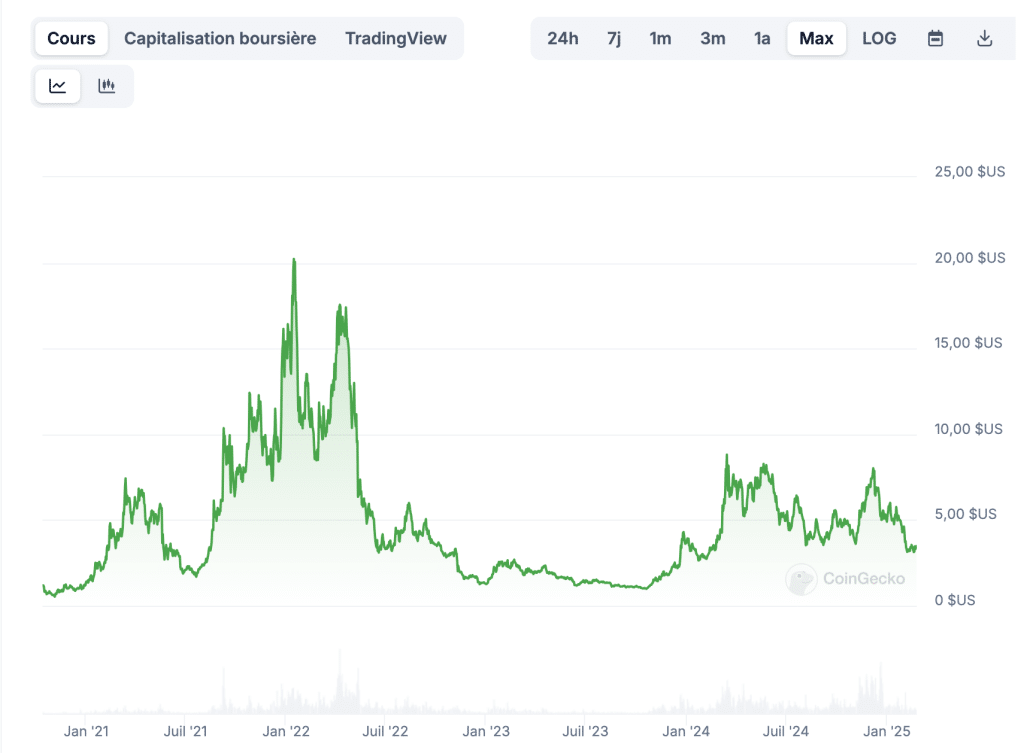Click the Juil '23 date label
Screen dimensions: 1024x753
(585, 731)
